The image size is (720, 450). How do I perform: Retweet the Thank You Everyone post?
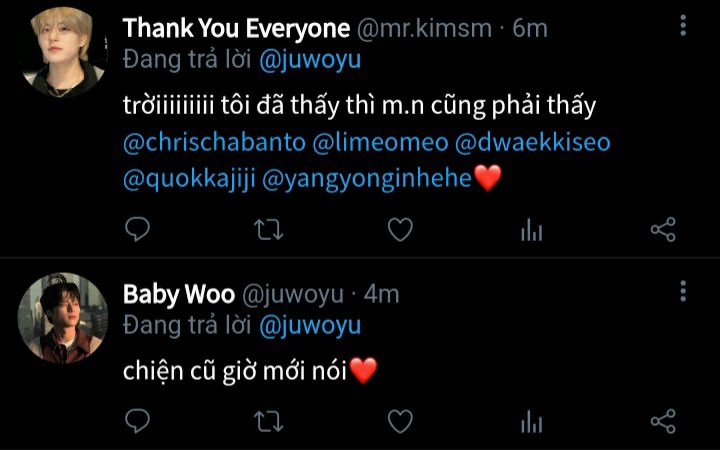click(x=269, y=230)
